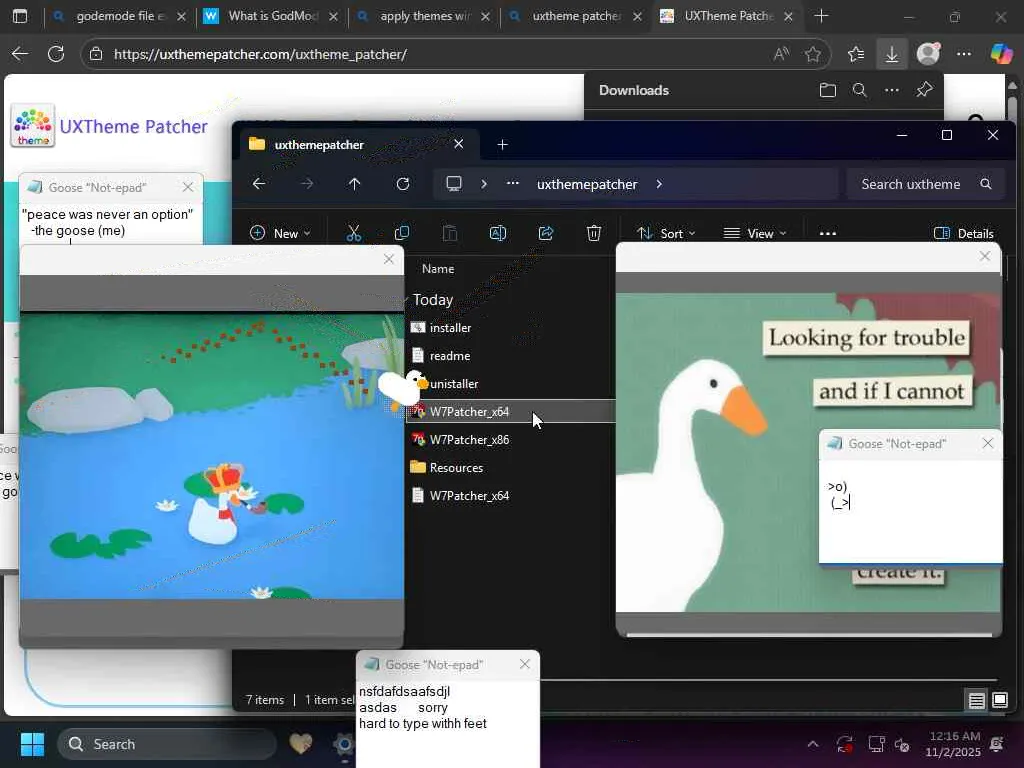
Task: Add a new File Explorer tab
Action: pyautogui.click(x=502, y=144)
